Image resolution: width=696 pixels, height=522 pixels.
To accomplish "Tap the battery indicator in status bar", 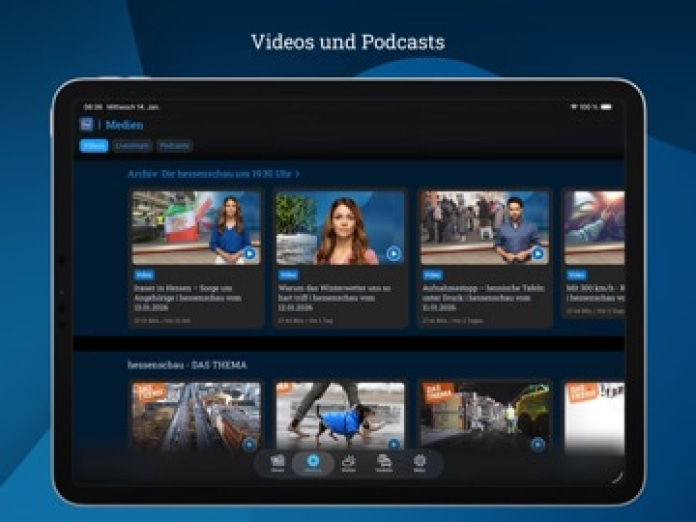I will [606, 107].
